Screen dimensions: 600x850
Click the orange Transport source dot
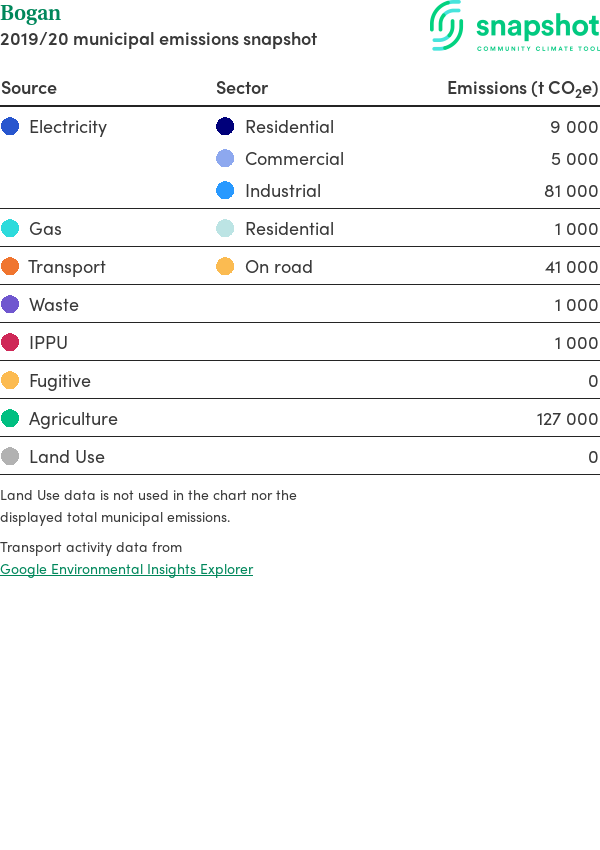10,266
